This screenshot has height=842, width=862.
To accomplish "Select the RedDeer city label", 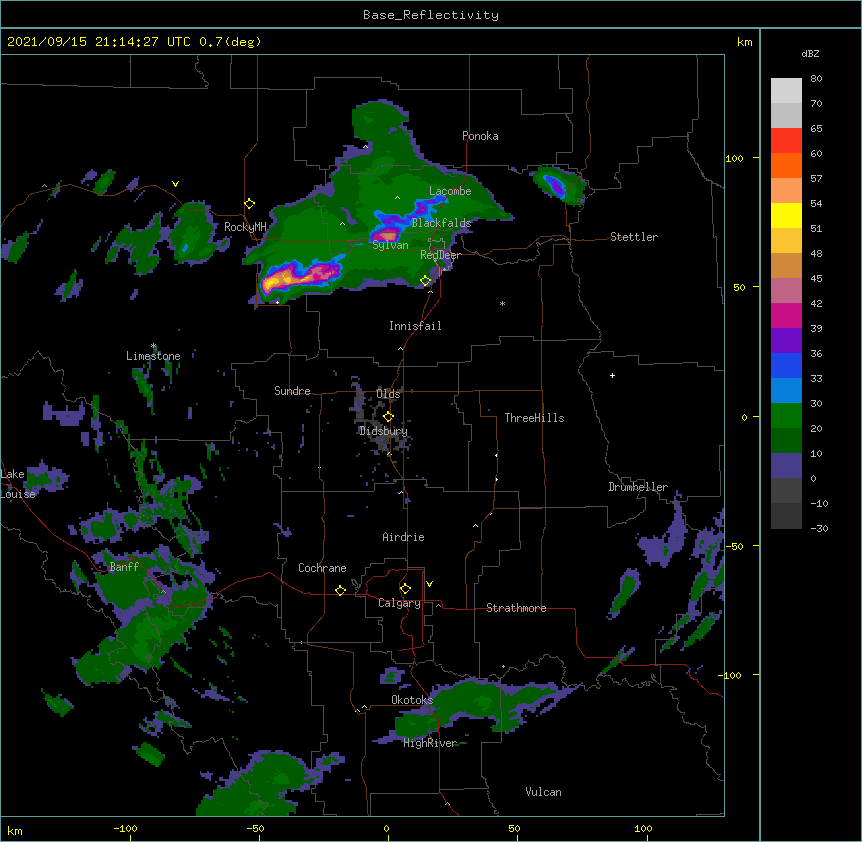I will 440,255.
